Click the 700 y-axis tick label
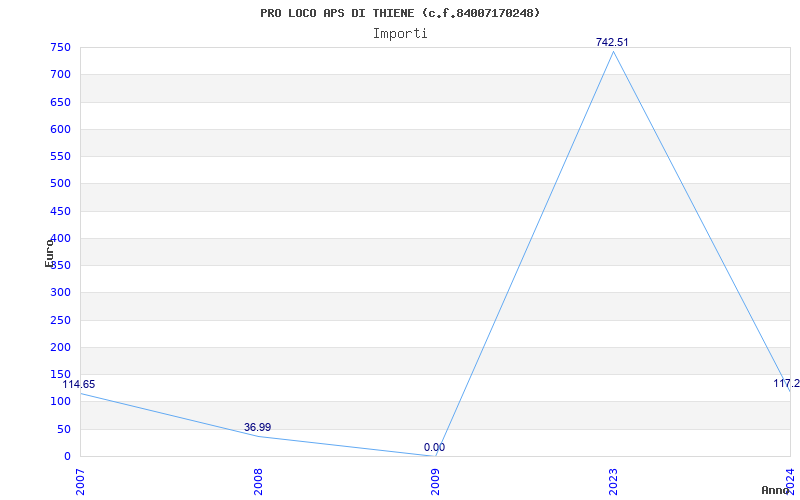This screenshot has width=800, height=500. pos(60,74)
